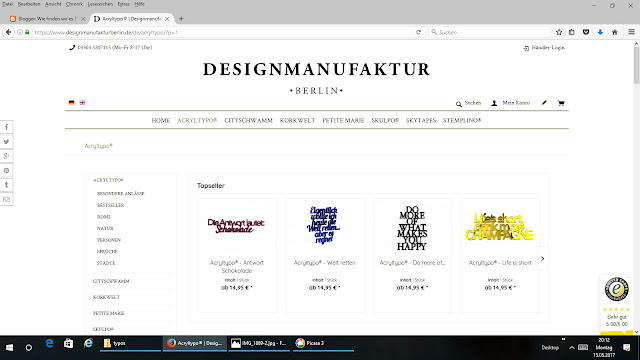
Task: Share page via email envelope icon
Action: (x=6, y=200)
